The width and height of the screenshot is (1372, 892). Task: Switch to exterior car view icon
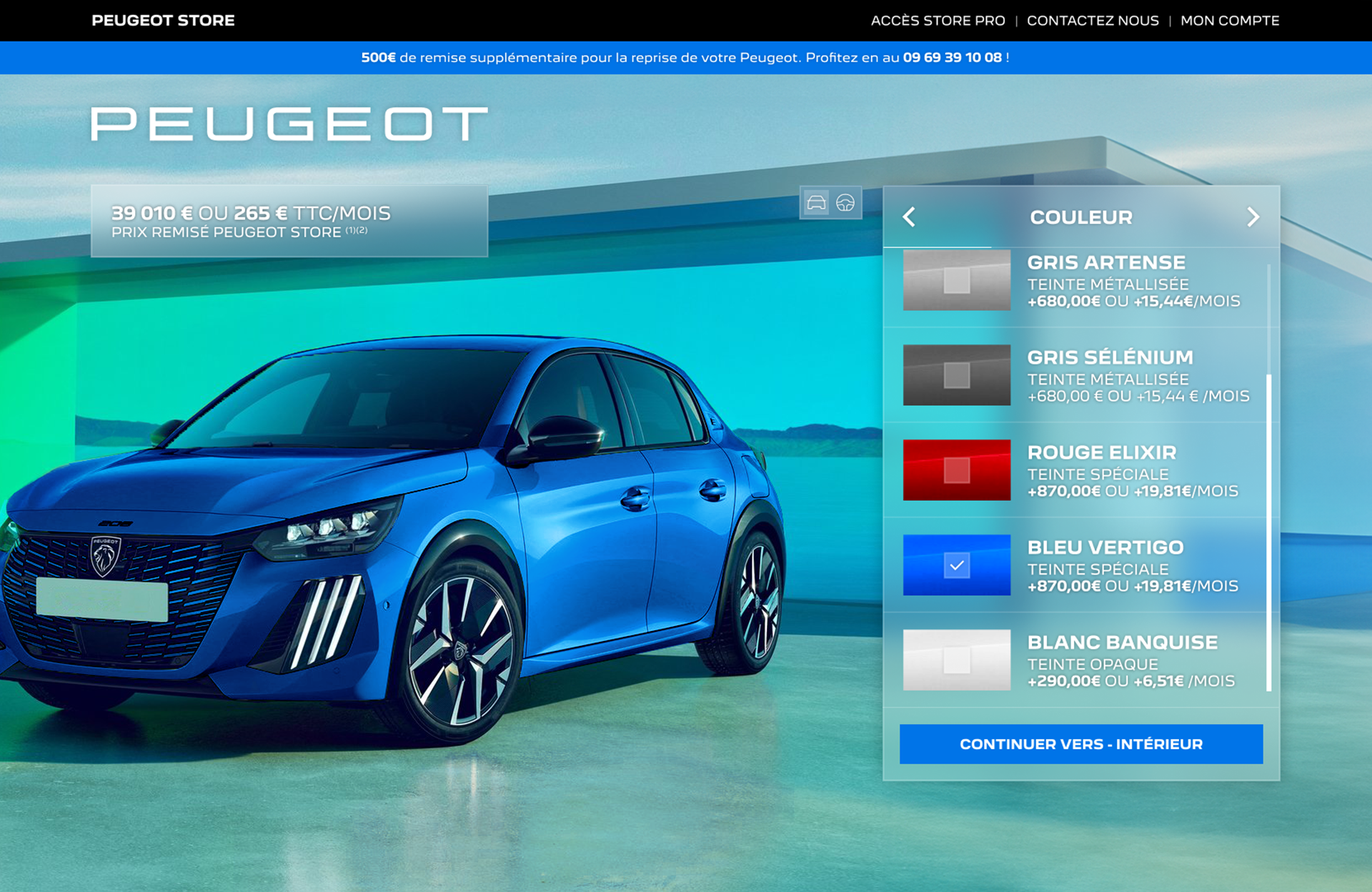(816, 203)
